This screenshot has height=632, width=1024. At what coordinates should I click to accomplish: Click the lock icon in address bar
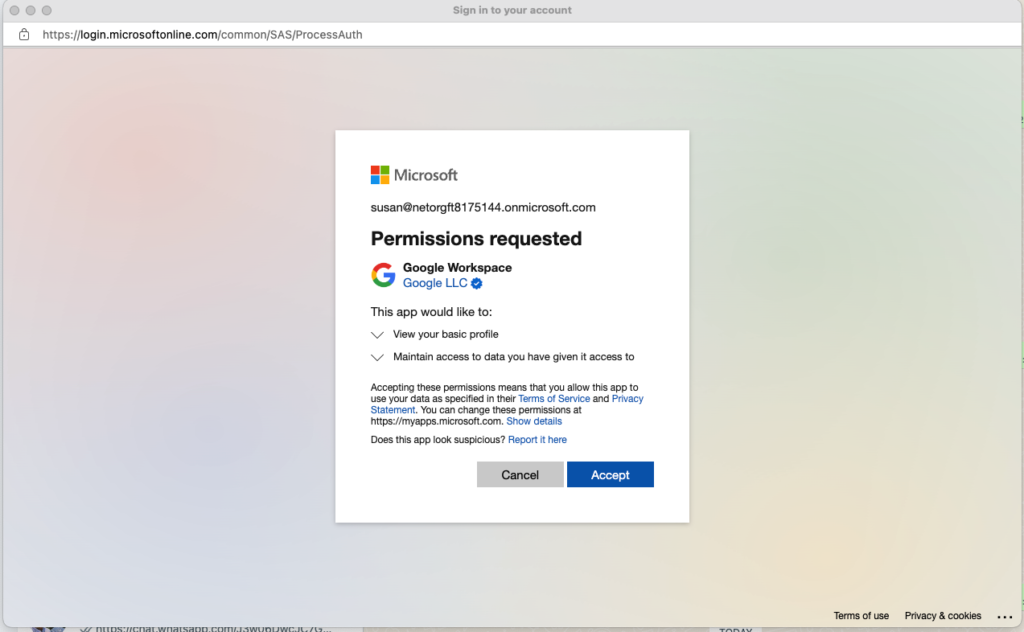(24, 35)
